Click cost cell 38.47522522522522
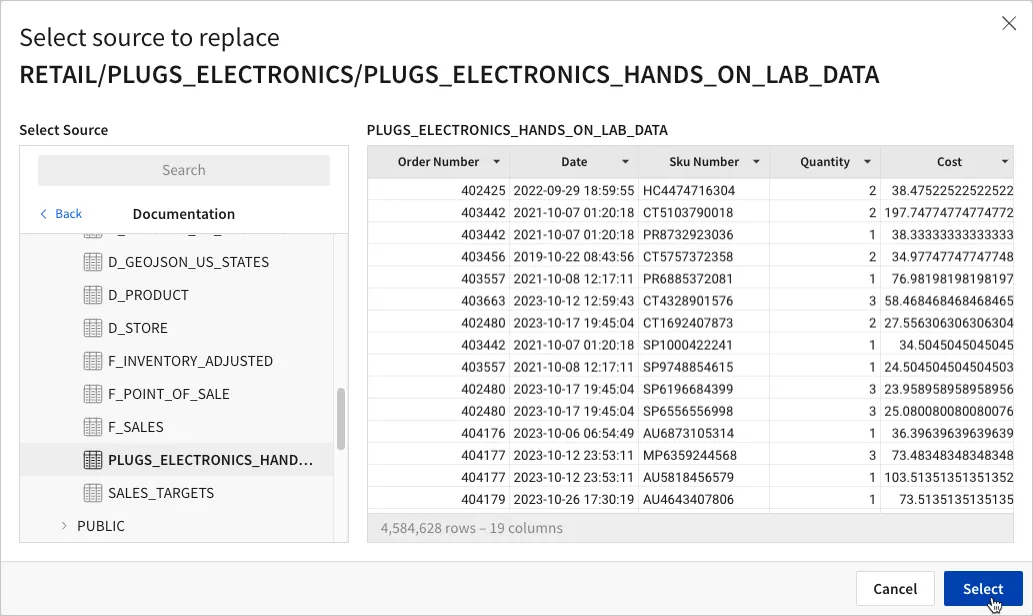Screen dimensions: 1033x616 (x=947, y=190)
